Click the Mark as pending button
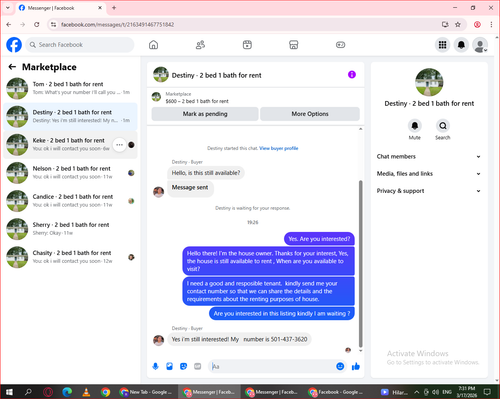 [205, 114]
